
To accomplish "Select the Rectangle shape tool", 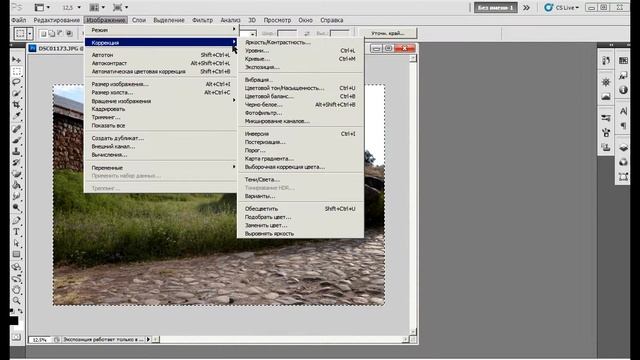I will click(x=16, y=254).
